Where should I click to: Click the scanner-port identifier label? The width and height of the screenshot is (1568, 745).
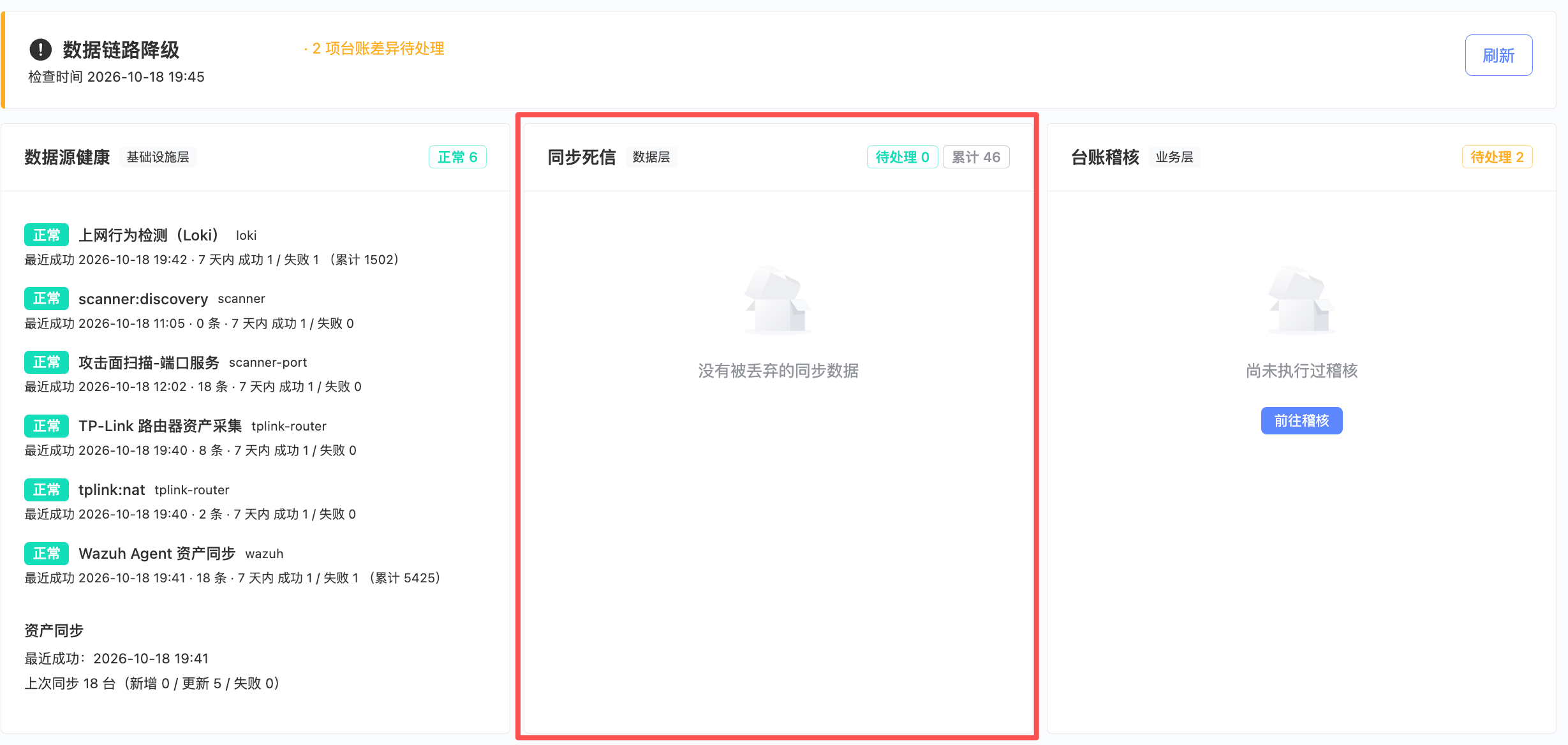point(268,362)
